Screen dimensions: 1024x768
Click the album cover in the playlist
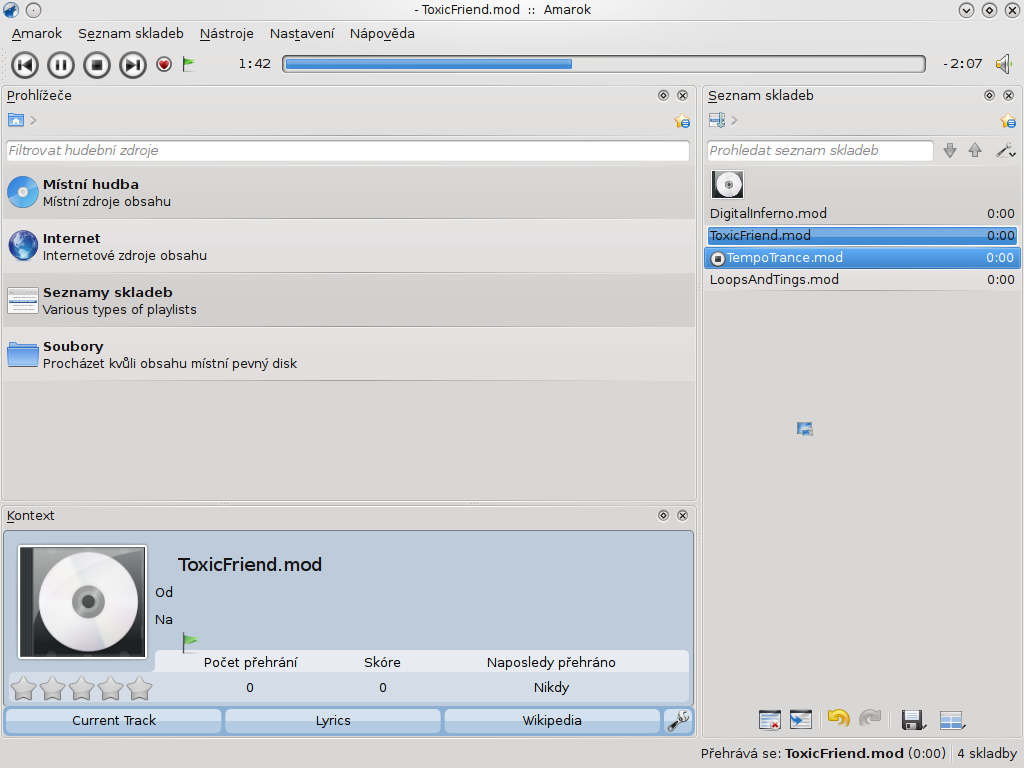point(728,184)
